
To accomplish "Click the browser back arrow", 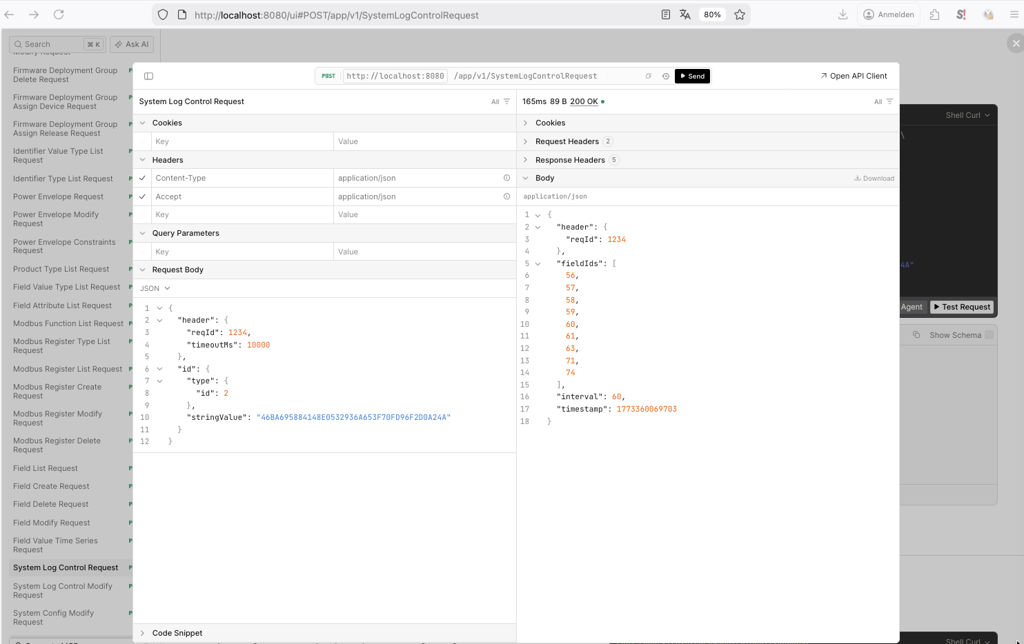I will click(9, 14).
